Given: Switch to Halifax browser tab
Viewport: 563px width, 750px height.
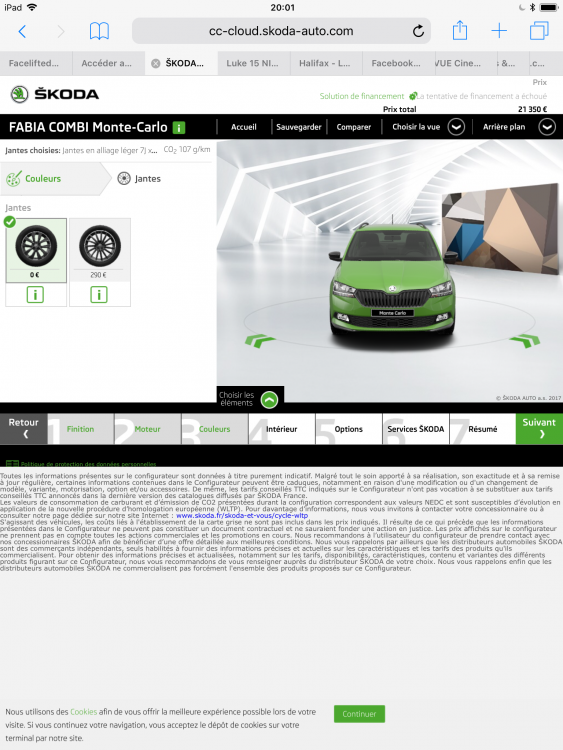Looking at the screenshot, I should click(x=326, y=63).
